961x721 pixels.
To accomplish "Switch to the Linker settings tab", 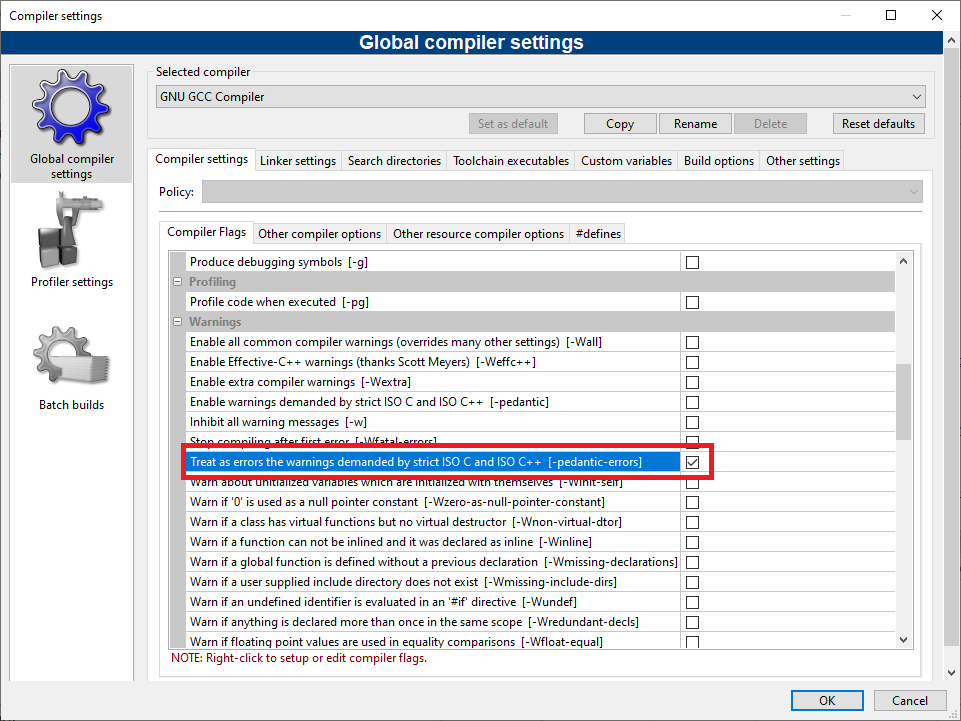I will tap(298, 161).
